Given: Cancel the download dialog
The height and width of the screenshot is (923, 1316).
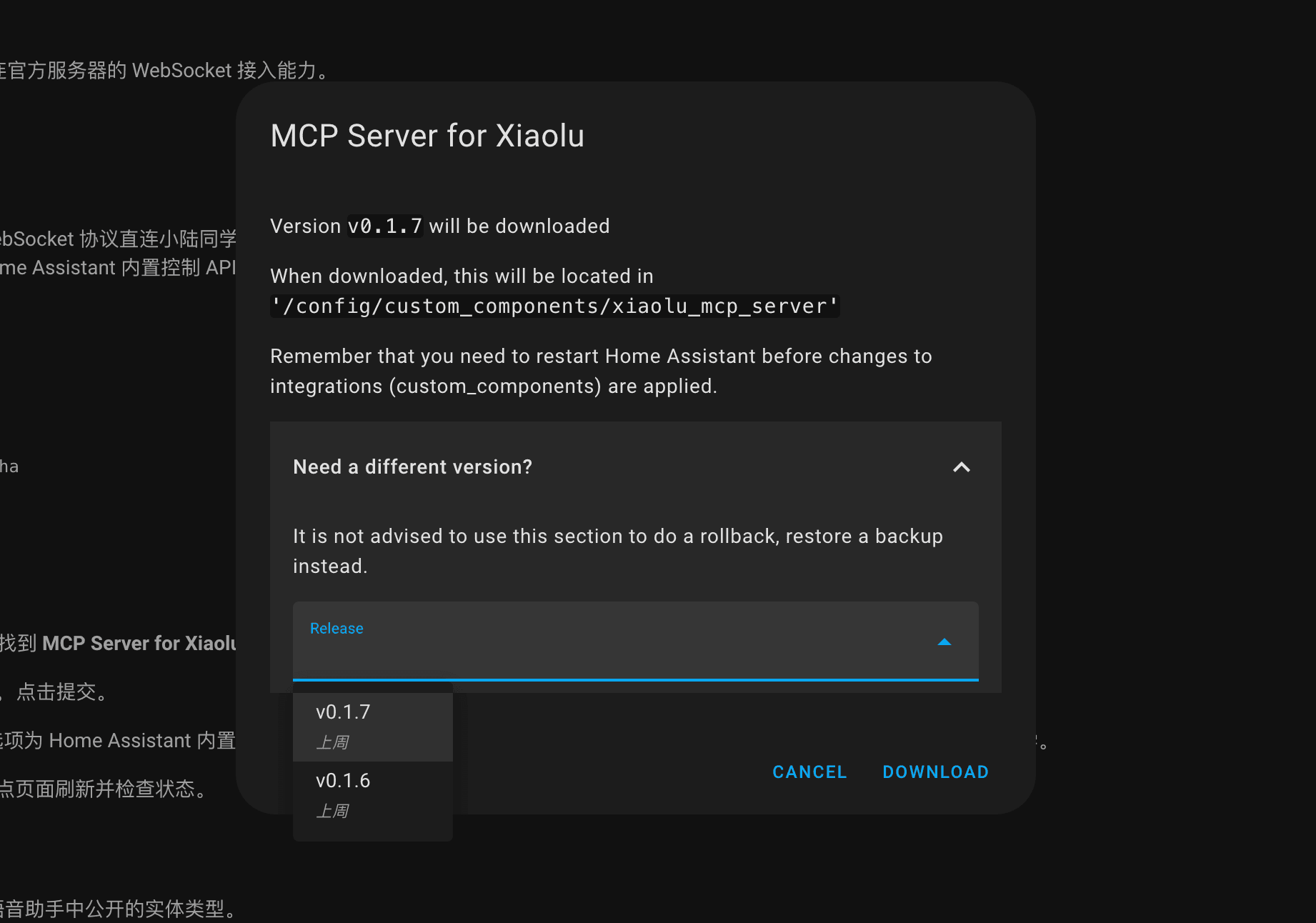Looking at the screenshot, I should coord(809,772).
